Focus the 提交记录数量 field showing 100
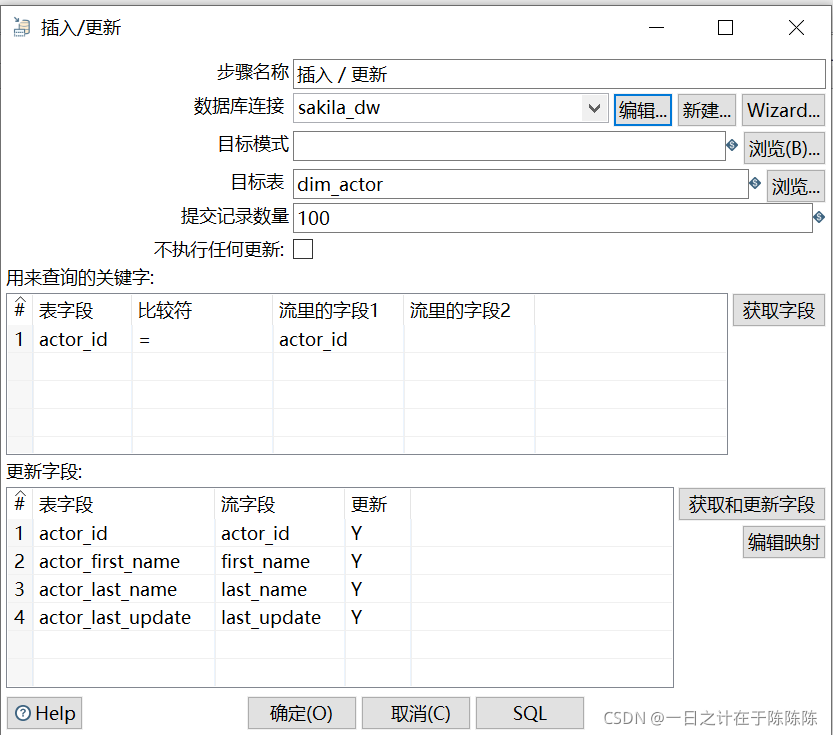Screen dimensions: 833x735 [x=552, y=218]
